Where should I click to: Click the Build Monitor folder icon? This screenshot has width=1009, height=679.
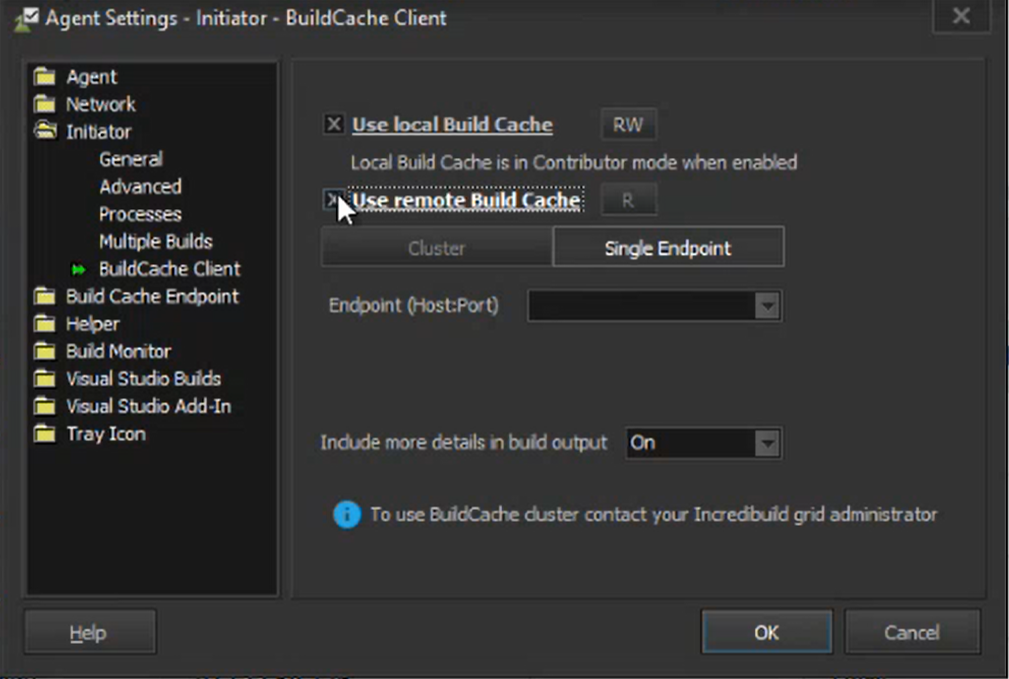point(43,351)
